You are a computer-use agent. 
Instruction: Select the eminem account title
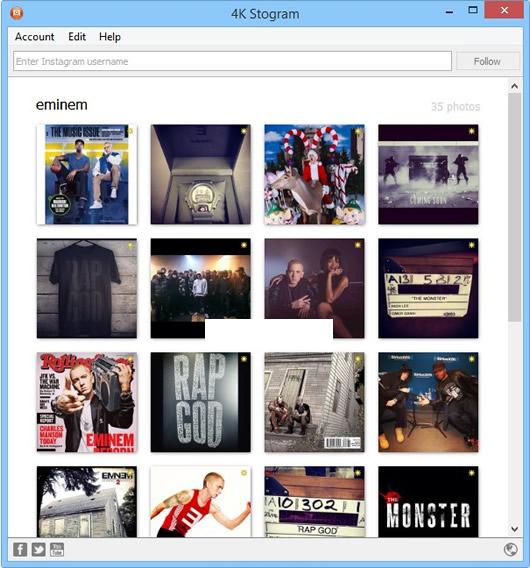[62, 105]
